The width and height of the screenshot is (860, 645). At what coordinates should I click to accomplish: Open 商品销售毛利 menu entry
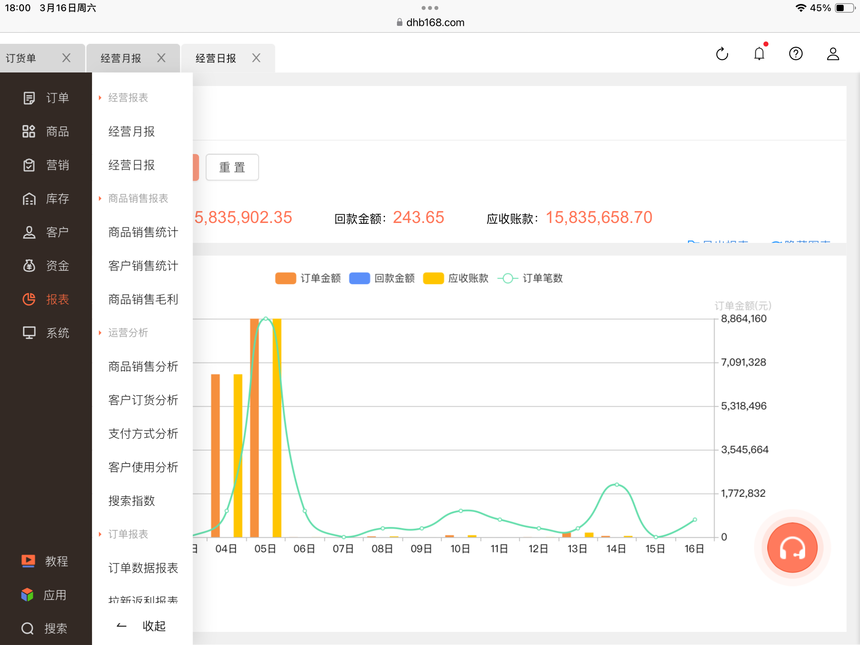coord(143,299)
